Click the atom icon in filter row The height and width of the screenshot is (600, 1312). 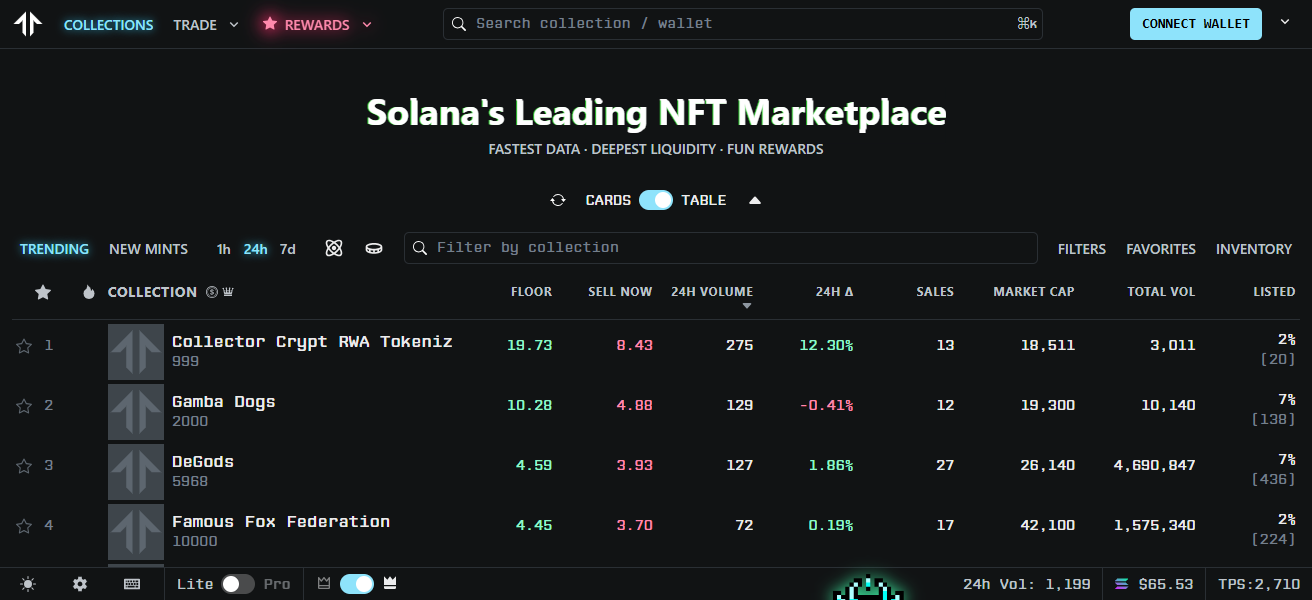click(x=334, y=248)
